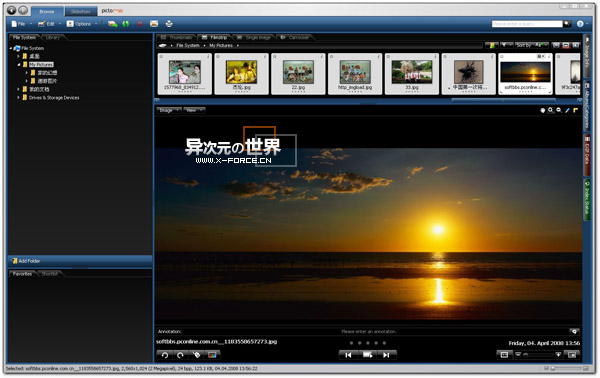The height and width of the screenshot is (378, 600).
Task: Switch to the Browse tab
Action: [47, 11]
